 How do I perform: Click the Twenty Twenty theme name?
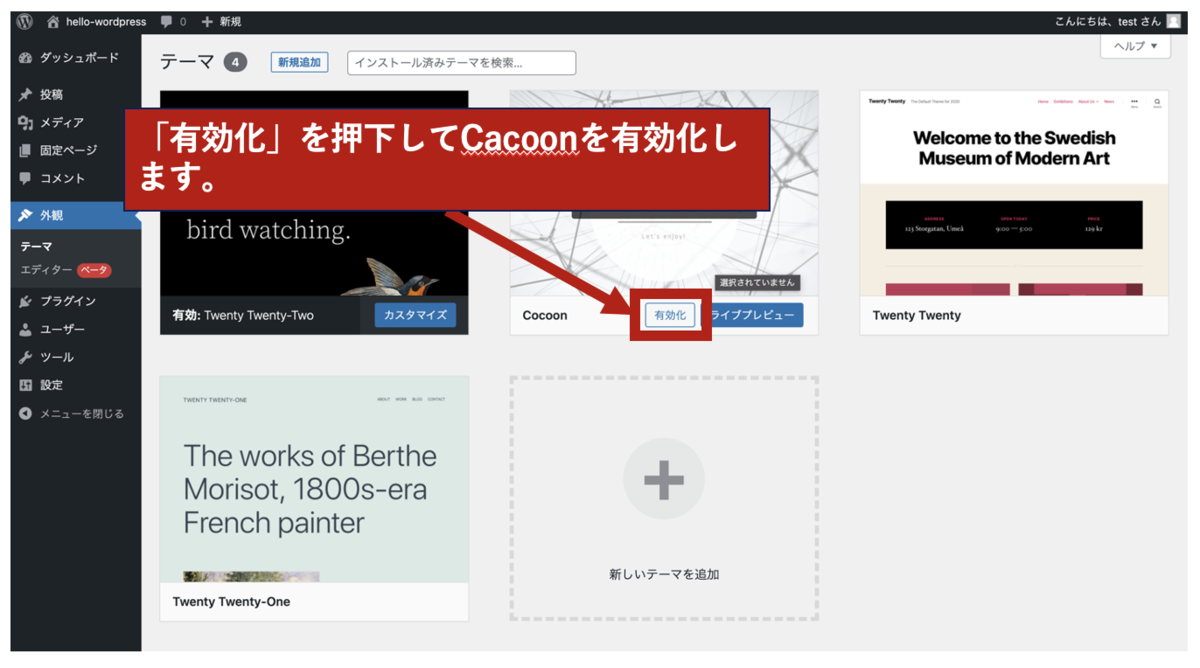[x=917, y=315]
